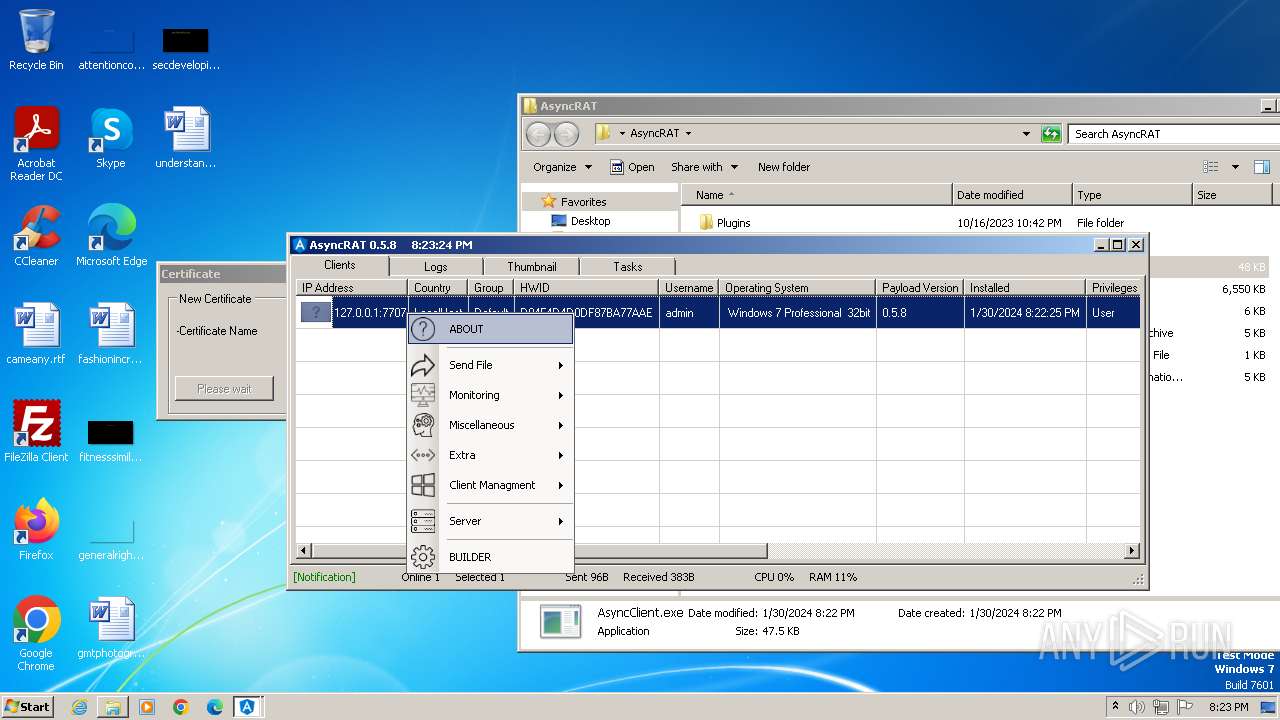Sort files by Type column
This screenshot has width=1280, height=720.
(x=1132, y=195)
